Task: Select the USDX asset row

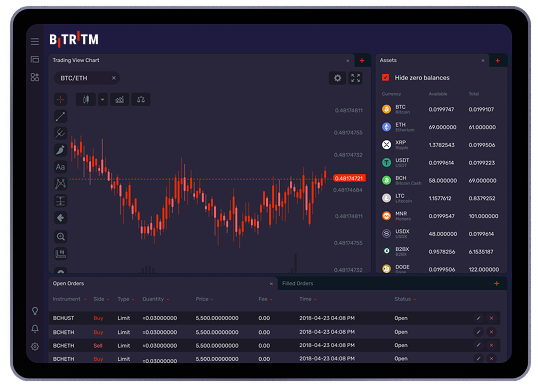Action: coord(440,234)
